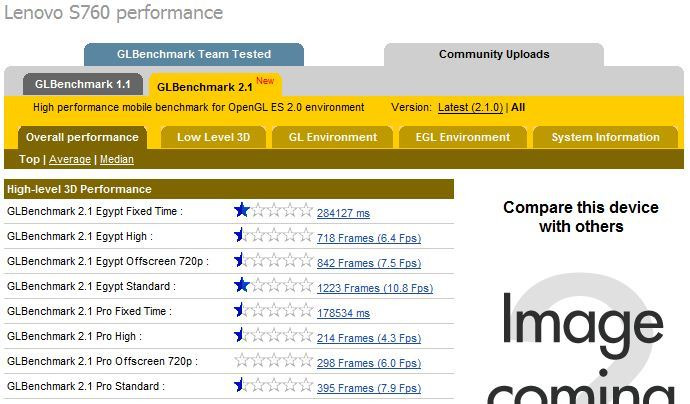Click the Latest (2.1.0) version link
Screen dimensions: 690x404
470,107
